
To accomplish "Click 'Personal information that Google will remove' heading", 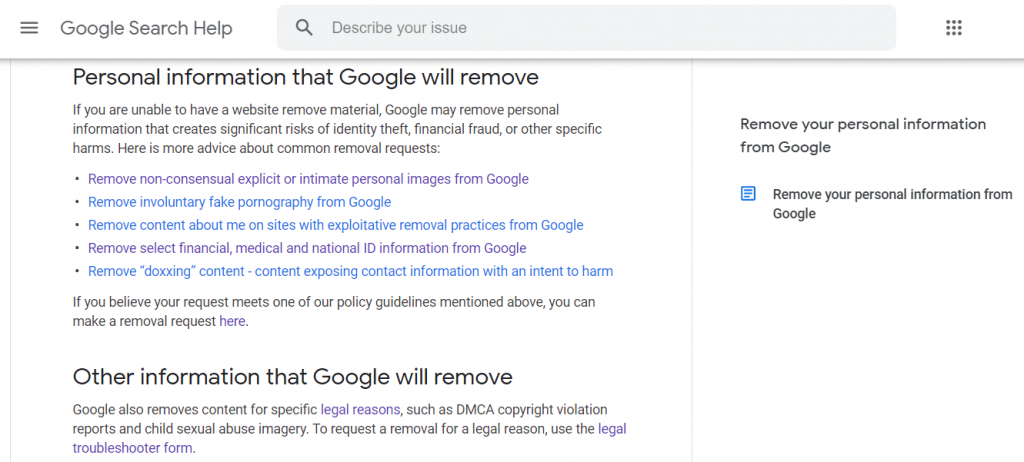I will 306,77.
